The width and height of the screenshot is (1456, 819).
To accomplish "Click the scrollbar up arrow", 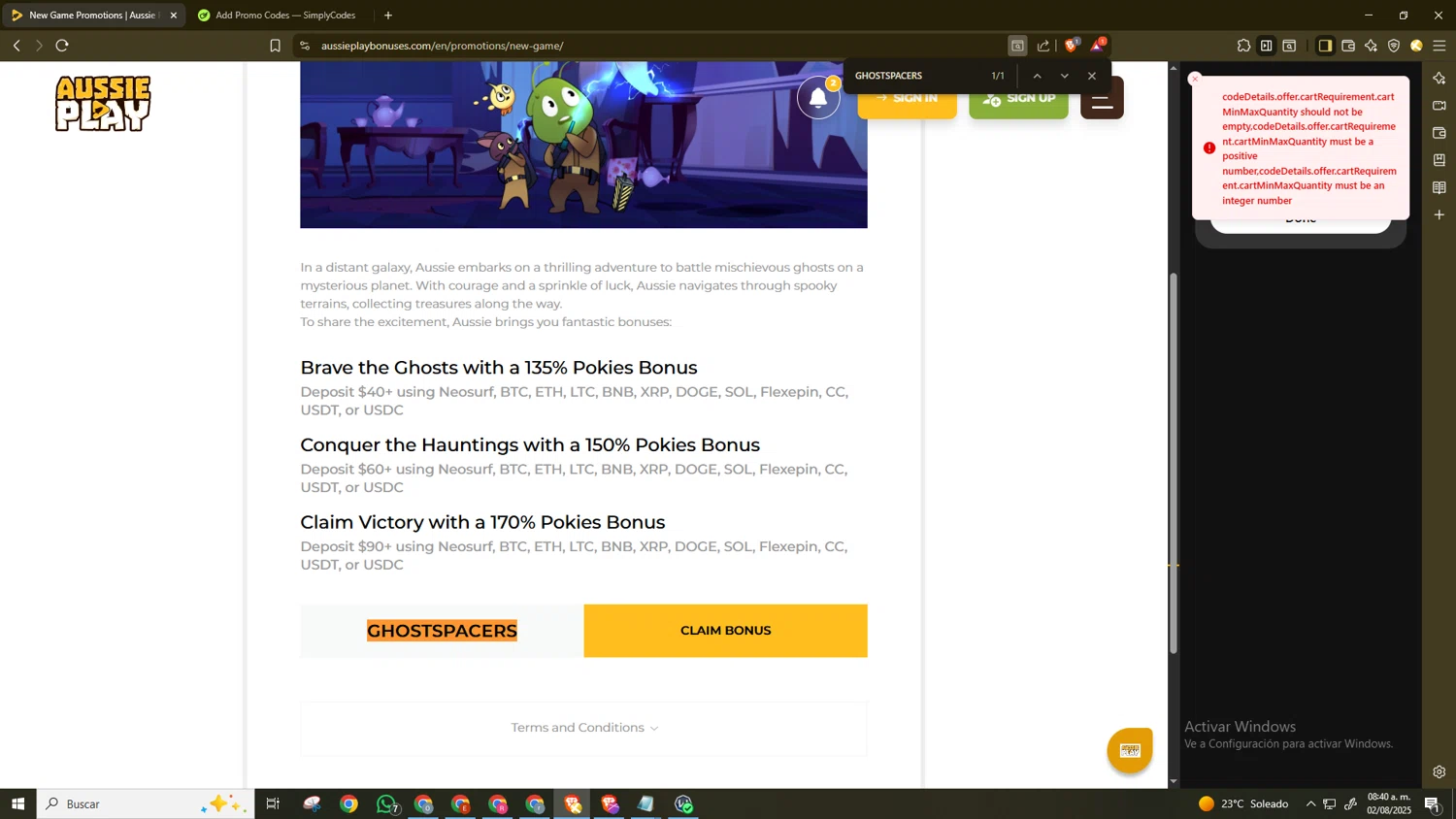I will point(1174,68).
